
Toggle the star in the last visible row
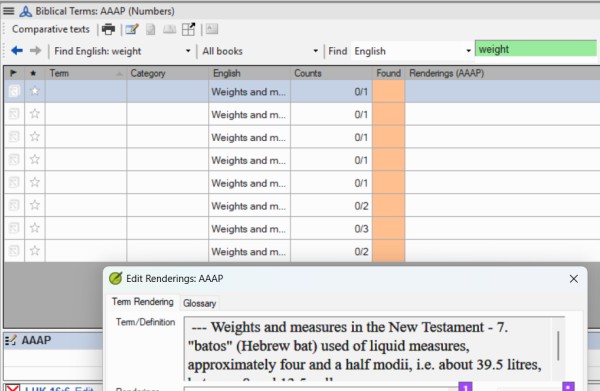tap(35, 251)
